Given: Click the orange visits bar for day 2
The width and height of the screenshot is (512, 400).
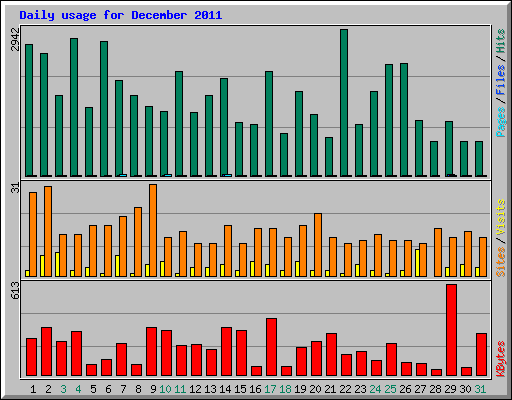Looking at the screenshot, I should tap(48, 231).
